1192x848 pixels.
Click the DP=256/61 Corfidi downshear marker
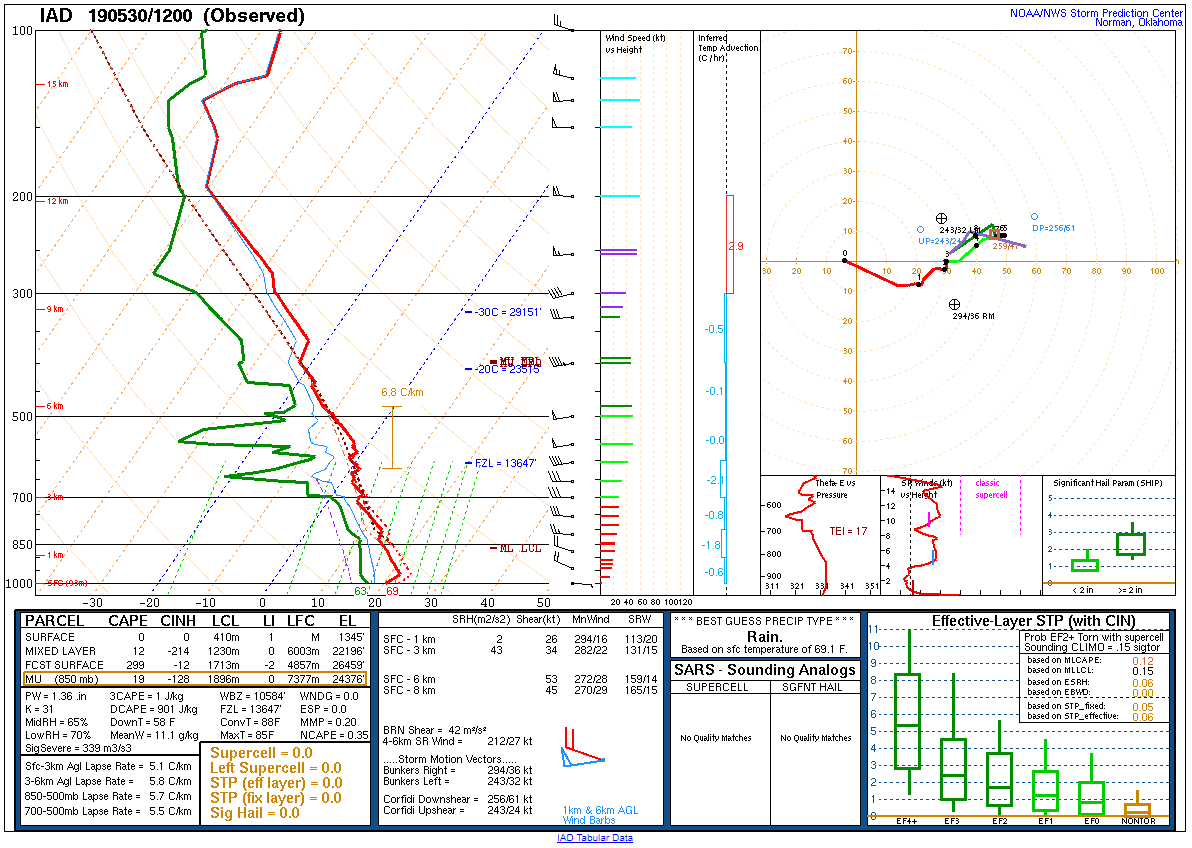click(1034, 217)
